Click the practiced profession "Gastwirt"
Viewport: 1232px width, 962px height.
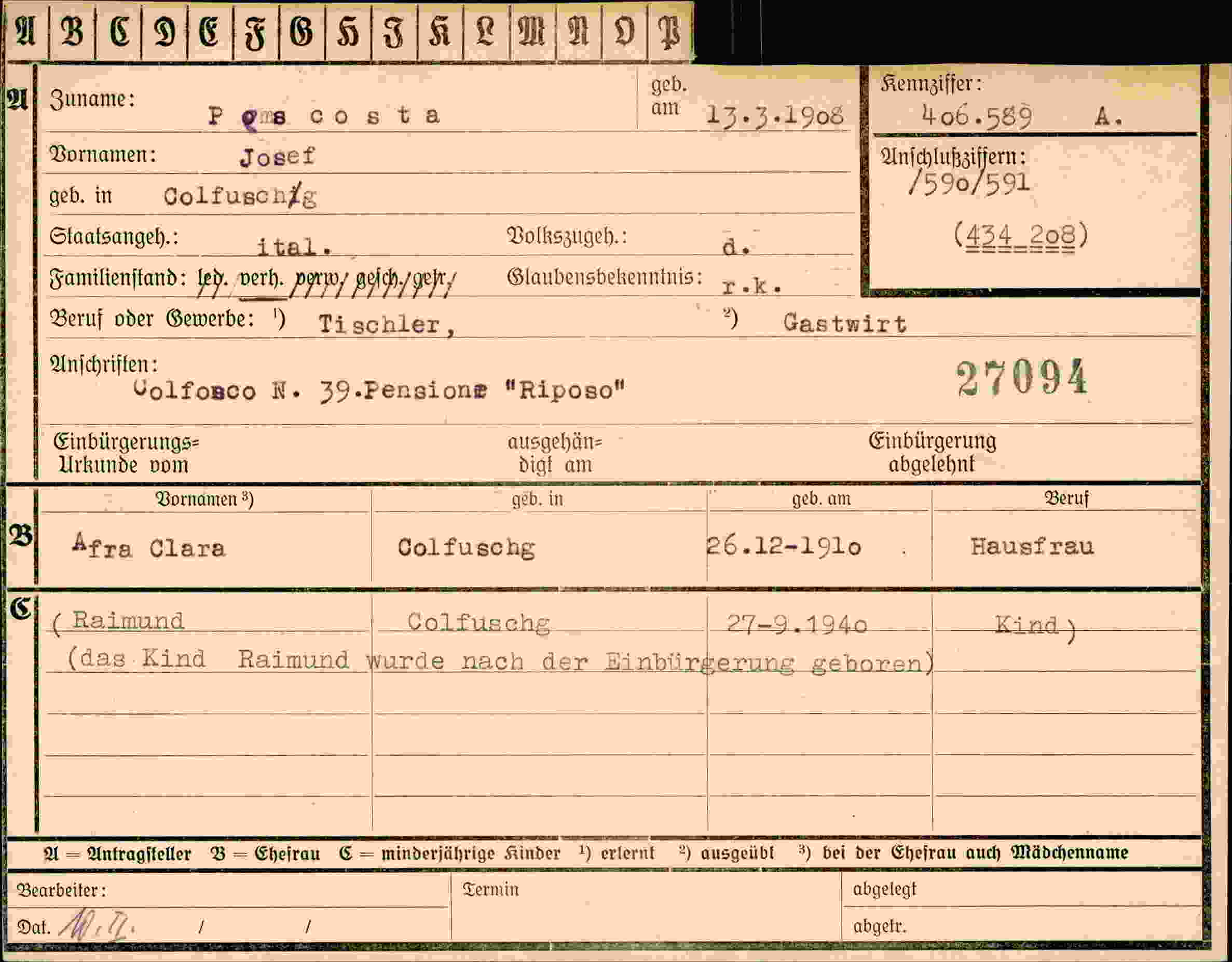pyautogui.click(x=844, y=323)
